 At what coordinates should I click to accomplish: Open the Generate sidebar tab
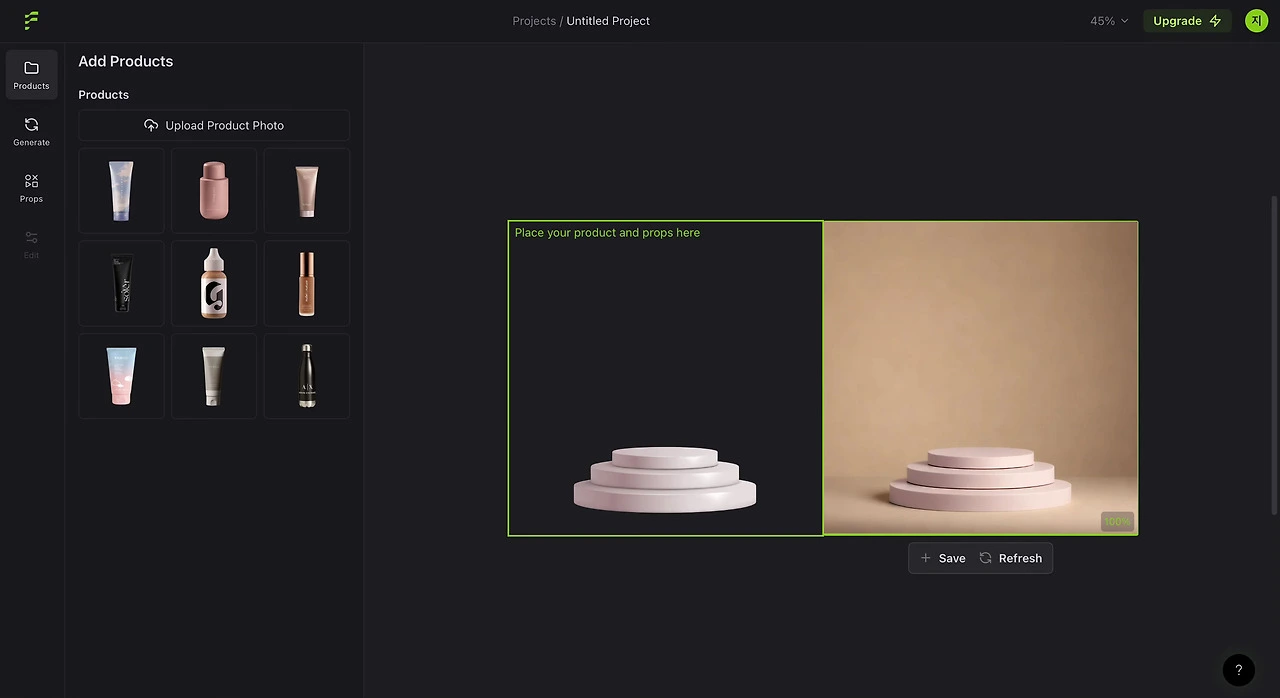(31, 131)
